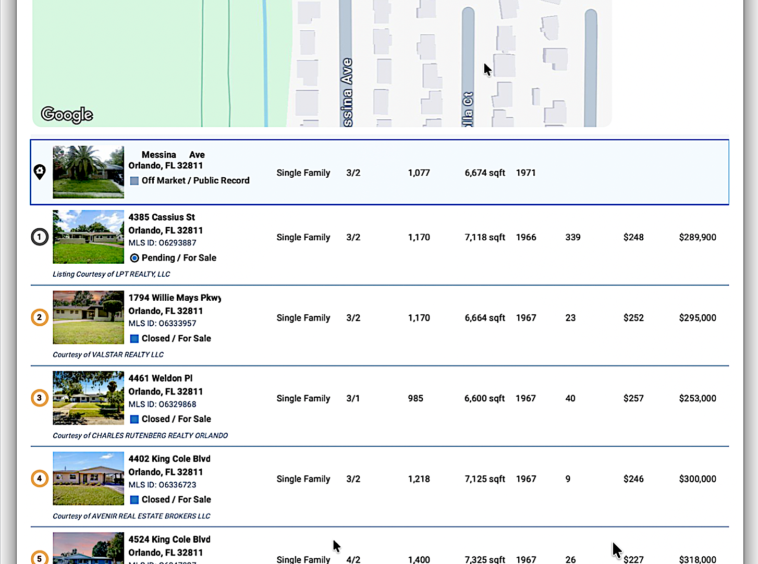This screenshot has height=564, width=758.
Task: Click MLS ID O6336723 link
Action: [162, 485]
